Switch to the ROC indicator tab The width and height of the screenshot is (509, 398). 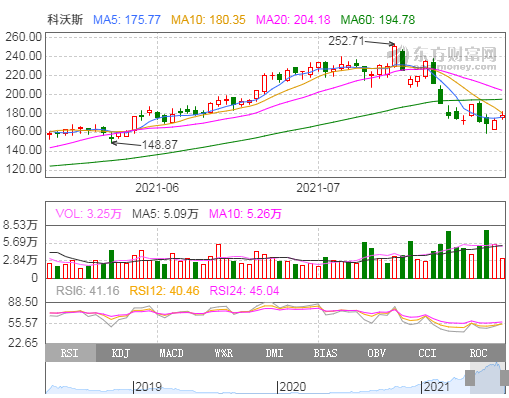pos(479,353)
